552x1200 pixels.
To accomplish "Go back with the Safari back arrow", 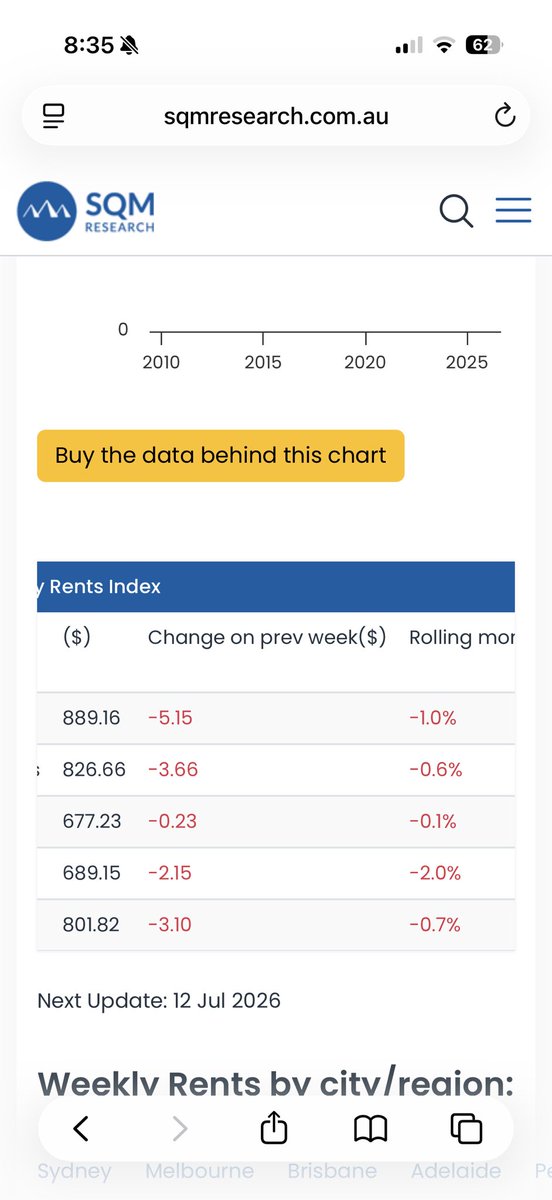I will coord(81,1129).
